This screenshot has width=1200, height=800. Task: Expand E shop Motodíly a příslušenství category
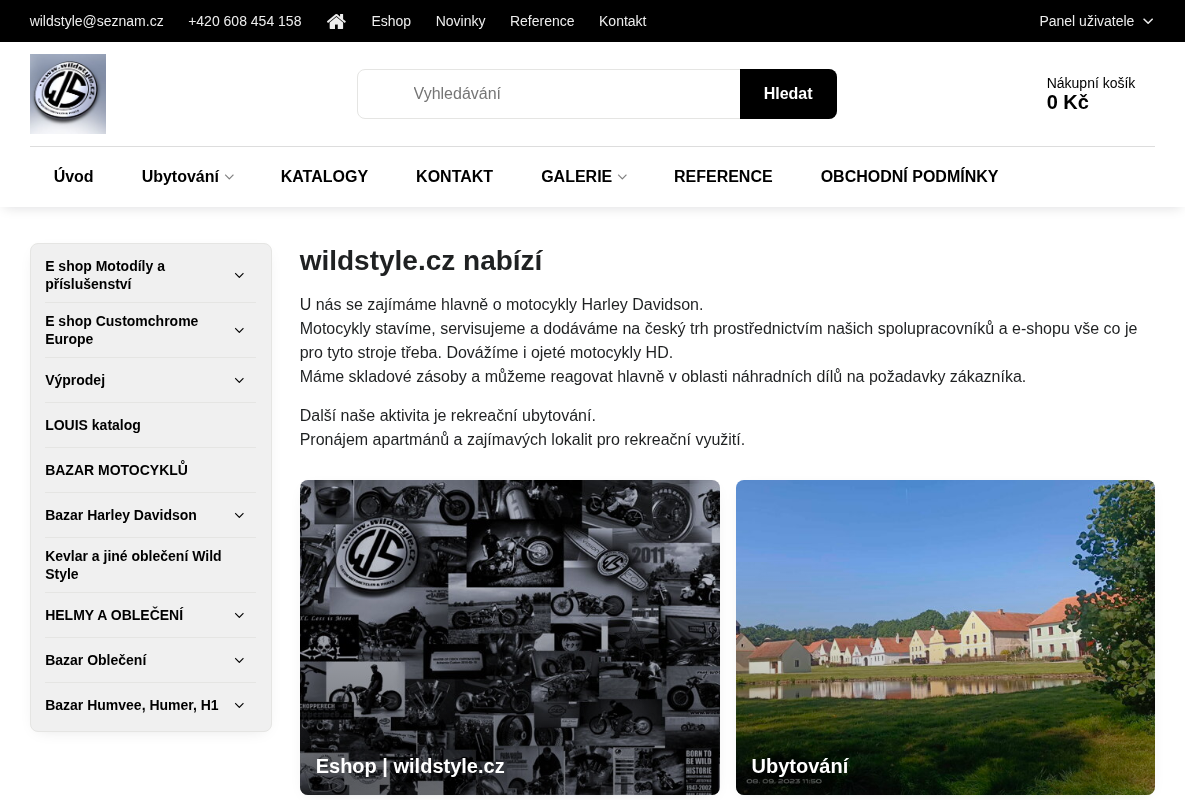point(239,275)
